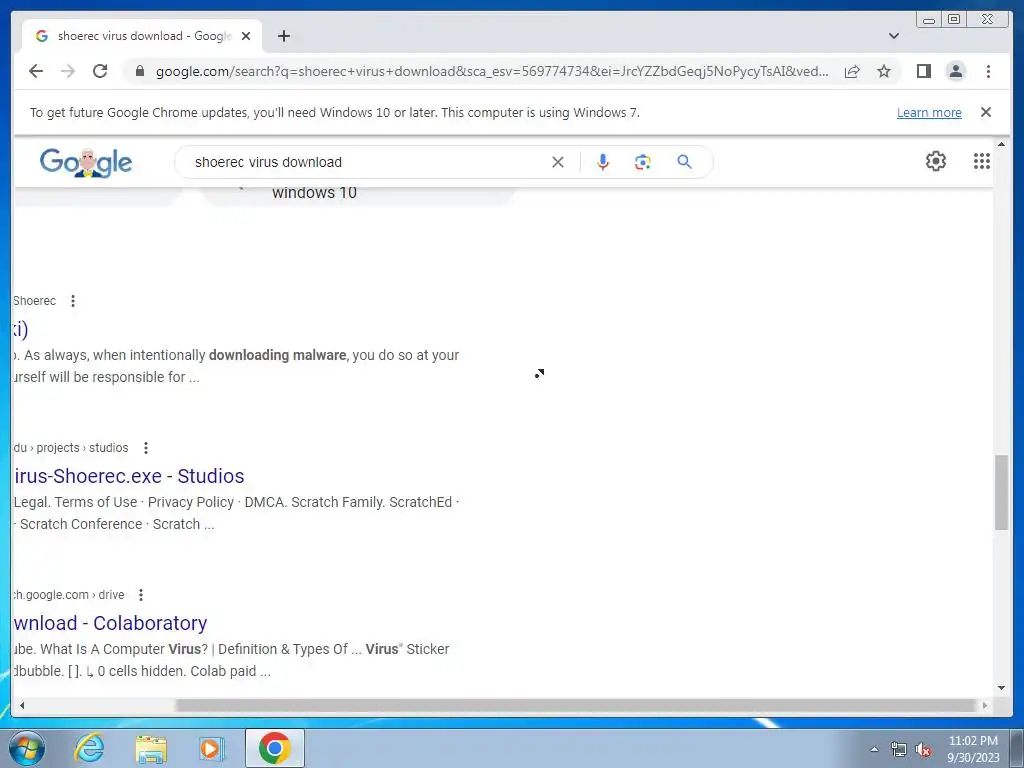Open options for the Shoerec result
Viewport: 1024px width, 768px height.
(x=73, y=301)
